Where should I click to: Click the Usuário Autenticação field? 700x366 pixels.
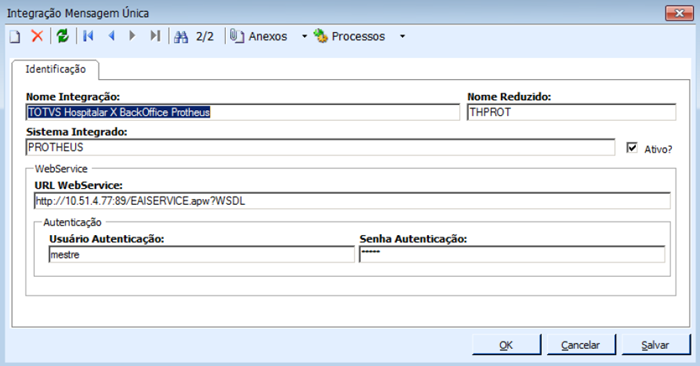[x=202, y=254]
